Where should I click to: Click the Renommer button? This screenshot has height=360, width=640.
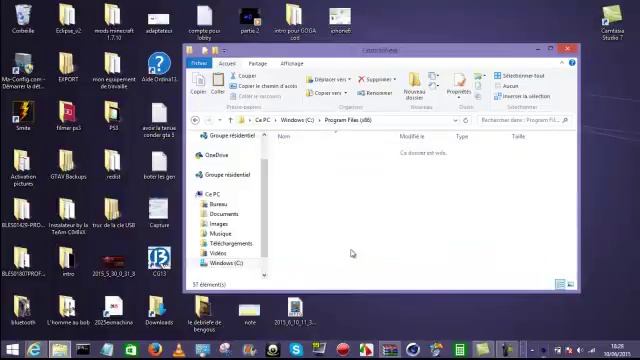coord(375,93)
